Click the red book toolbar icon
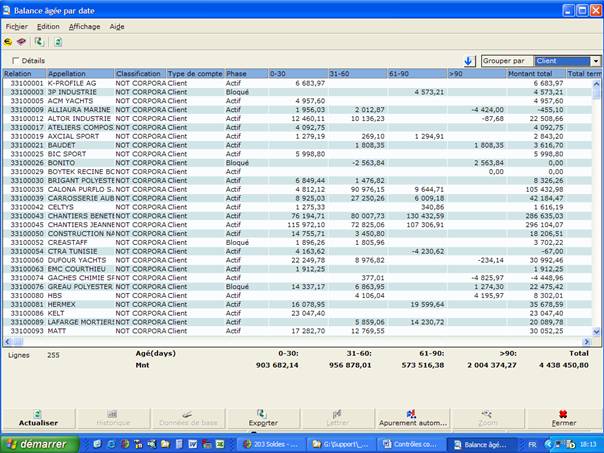Viewport: 604px width, 453px height. pyautogui.click(x=21, y=42)
